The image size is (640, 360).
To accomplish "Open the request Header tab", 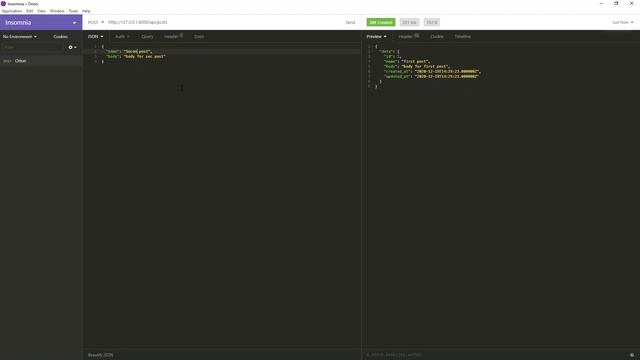I will tap(173, 37).
